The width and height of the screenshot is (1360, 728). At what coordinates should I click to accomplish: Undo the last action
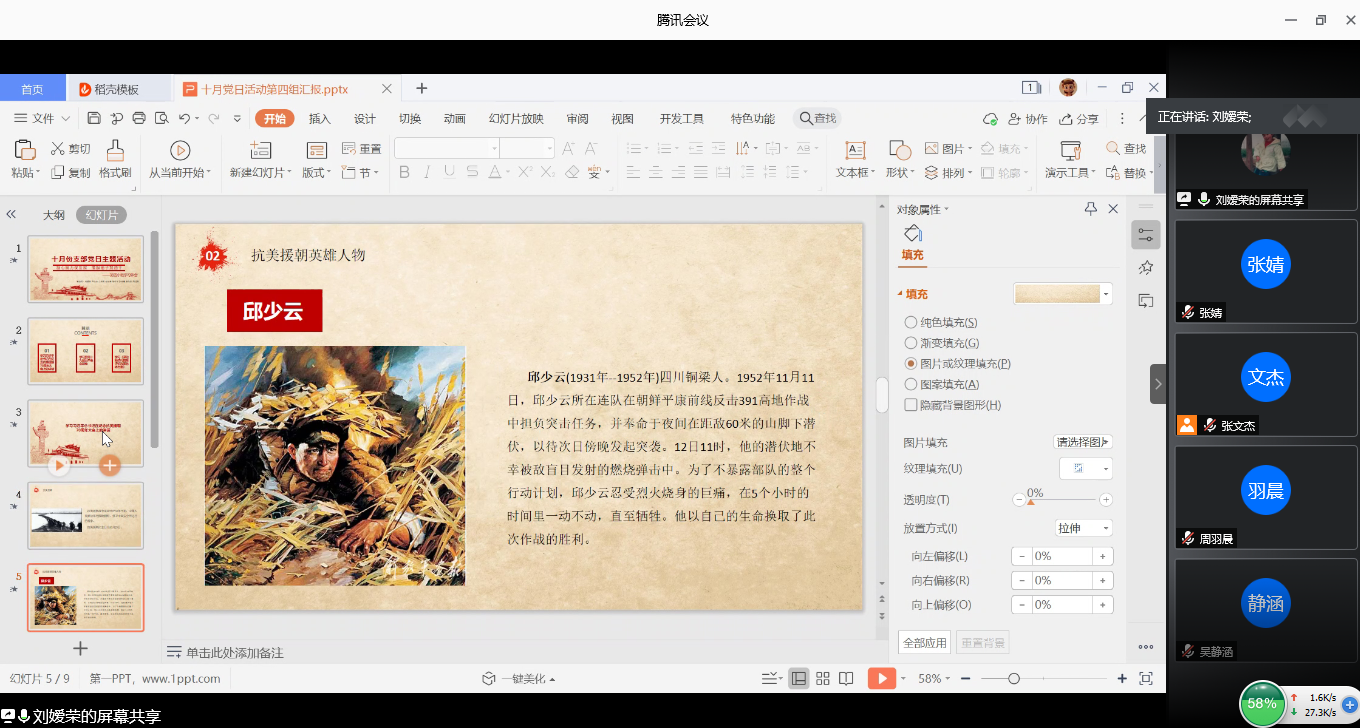pyautogui.click(x=185, y=119)
